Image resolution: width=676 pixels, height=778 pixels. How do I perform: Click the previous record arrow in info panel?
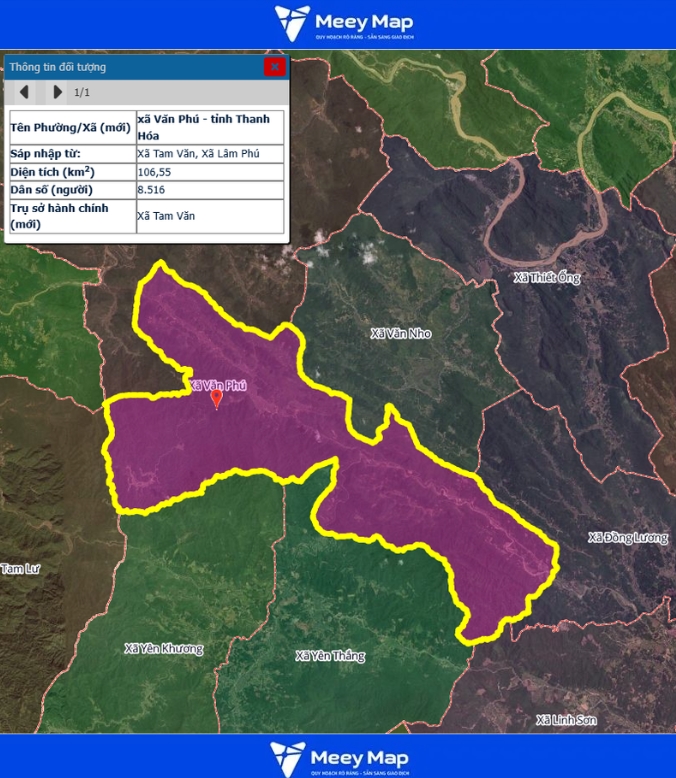(24, 92)
